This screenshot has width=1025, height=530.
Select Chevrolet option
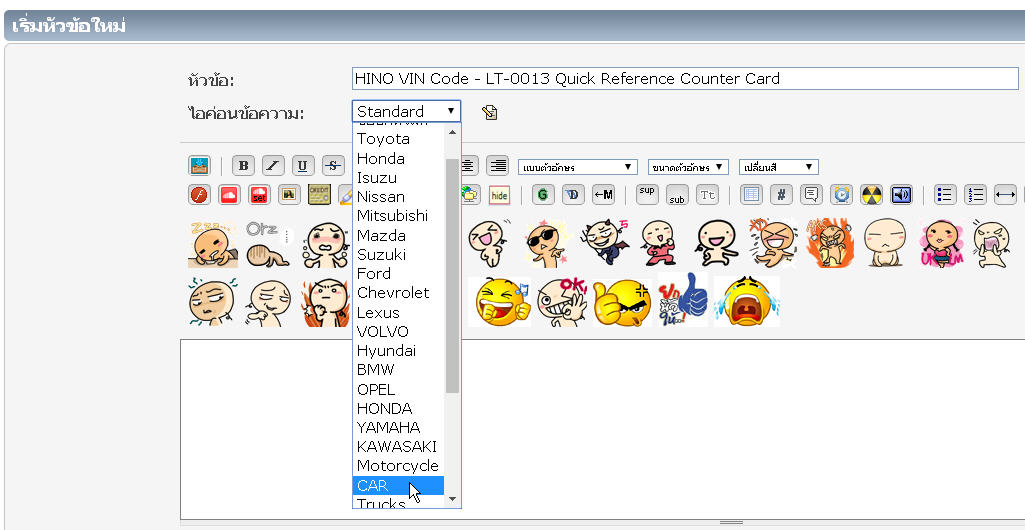pyautogui.click(x=399, y=293)
